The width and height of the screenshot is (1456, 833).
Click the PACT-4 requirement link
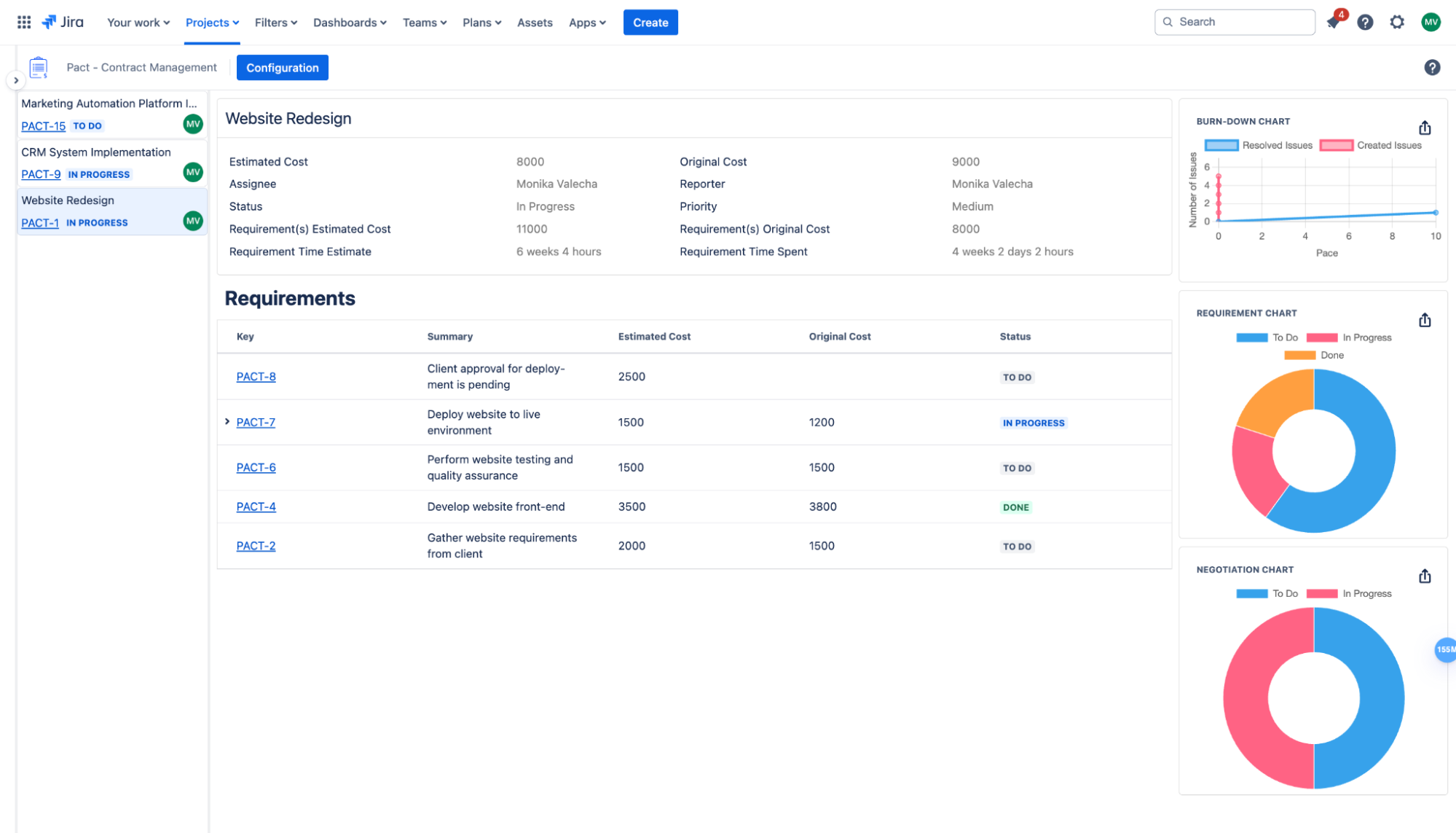click(x=256, y=506)
